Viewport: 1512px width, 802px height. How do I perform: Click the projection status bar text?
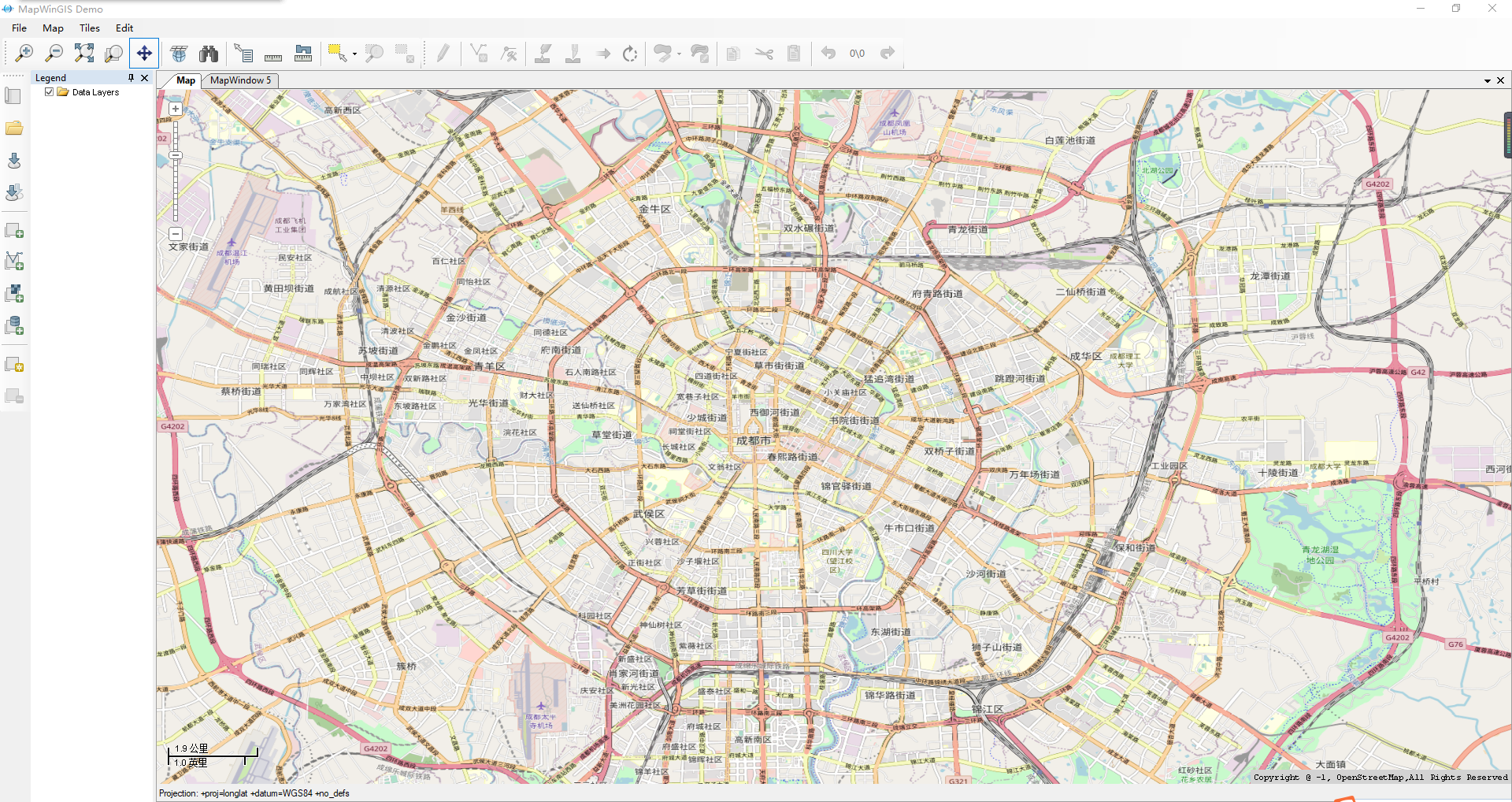point(254,793)
